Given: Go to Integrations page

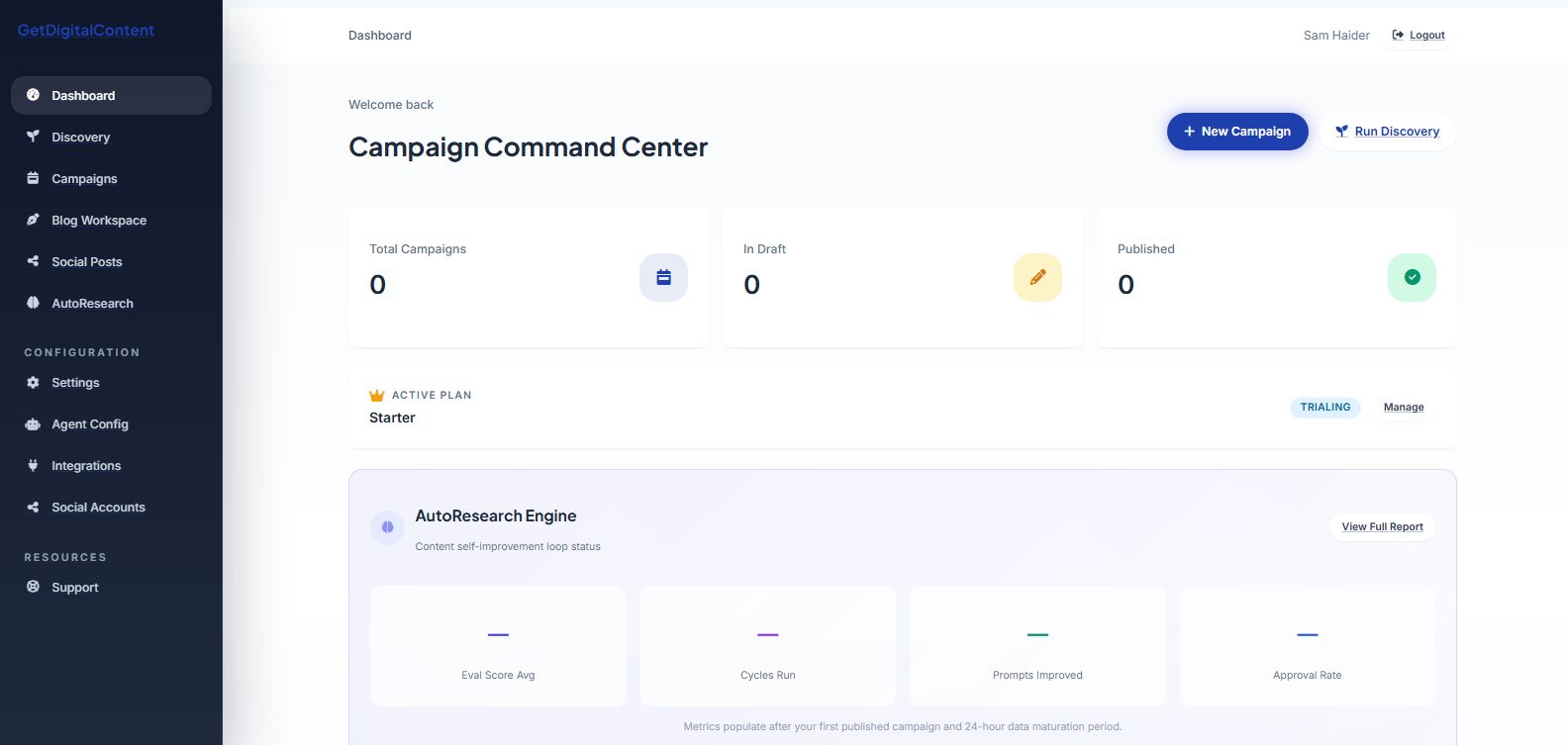Looking at the screenshot, I should [x=111, y=465].
